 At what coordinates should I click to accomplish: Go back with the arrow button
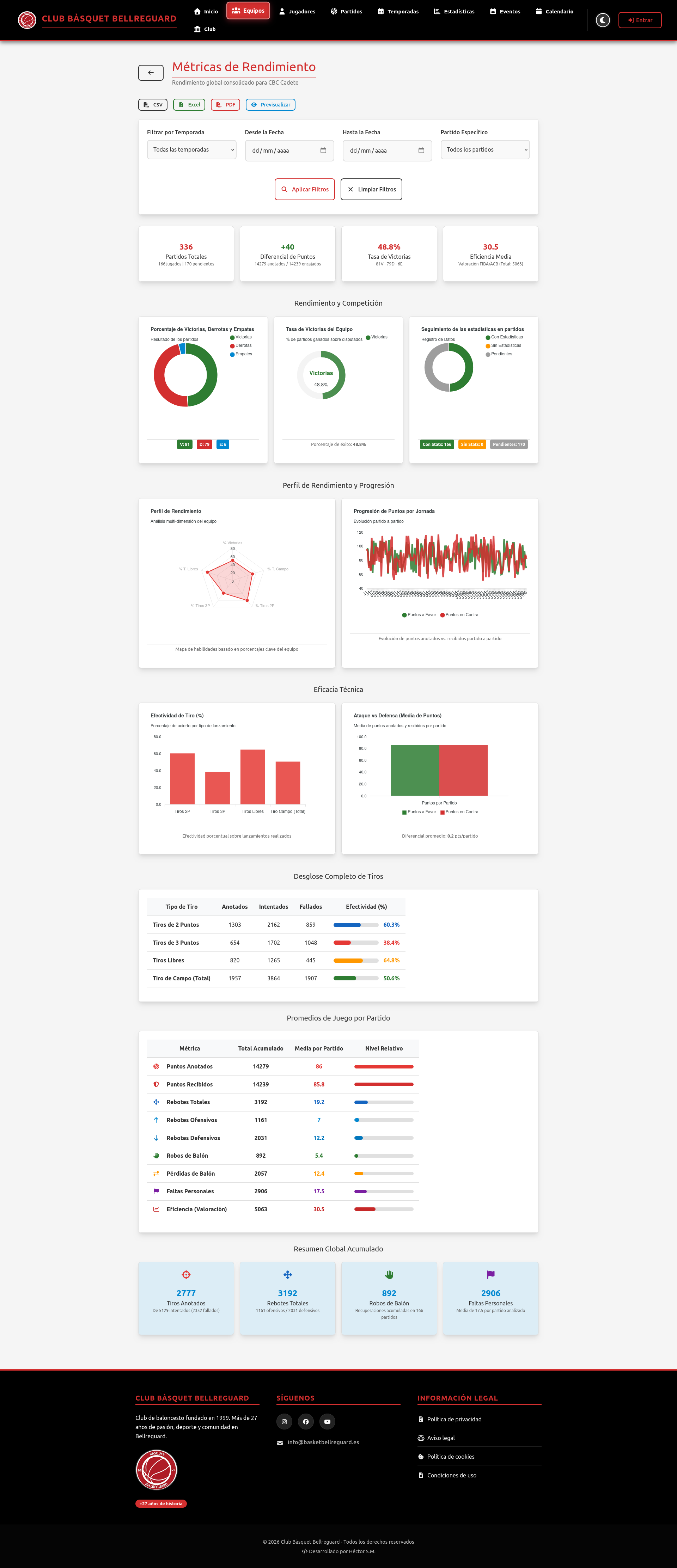[x=151, y=73]
